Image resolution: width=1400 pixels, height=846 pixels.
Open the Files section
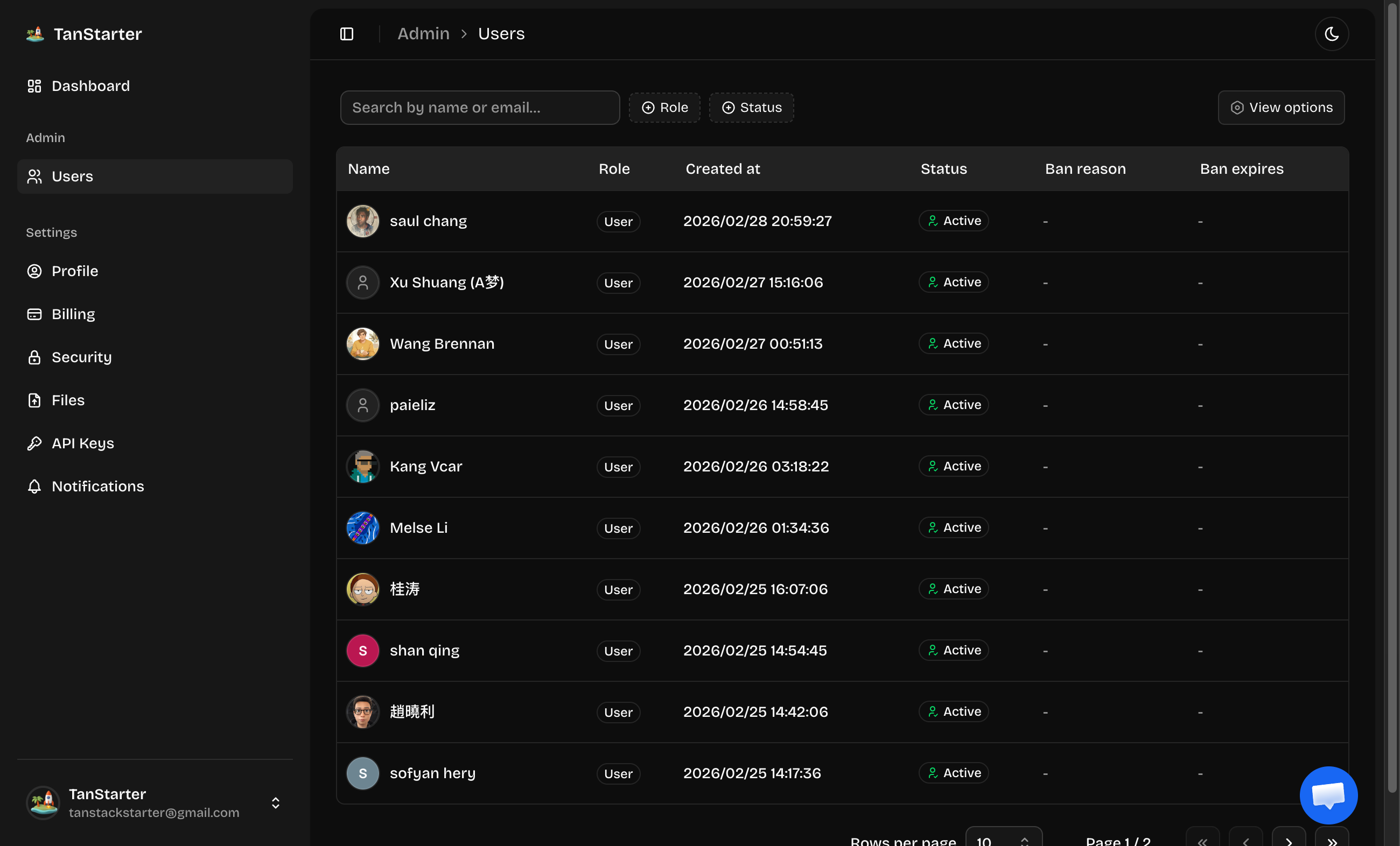(x=68, y=400)
